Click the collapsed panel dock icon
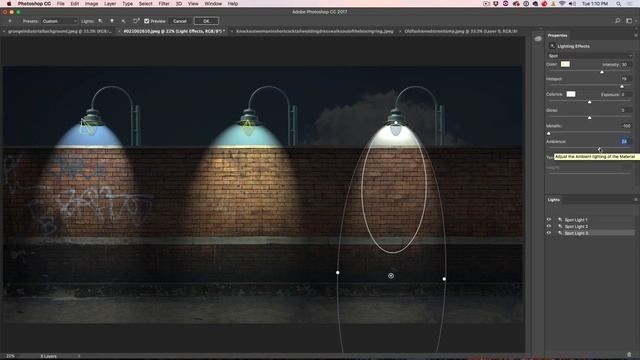The image size is (640, 360). (x=538, y=39)
